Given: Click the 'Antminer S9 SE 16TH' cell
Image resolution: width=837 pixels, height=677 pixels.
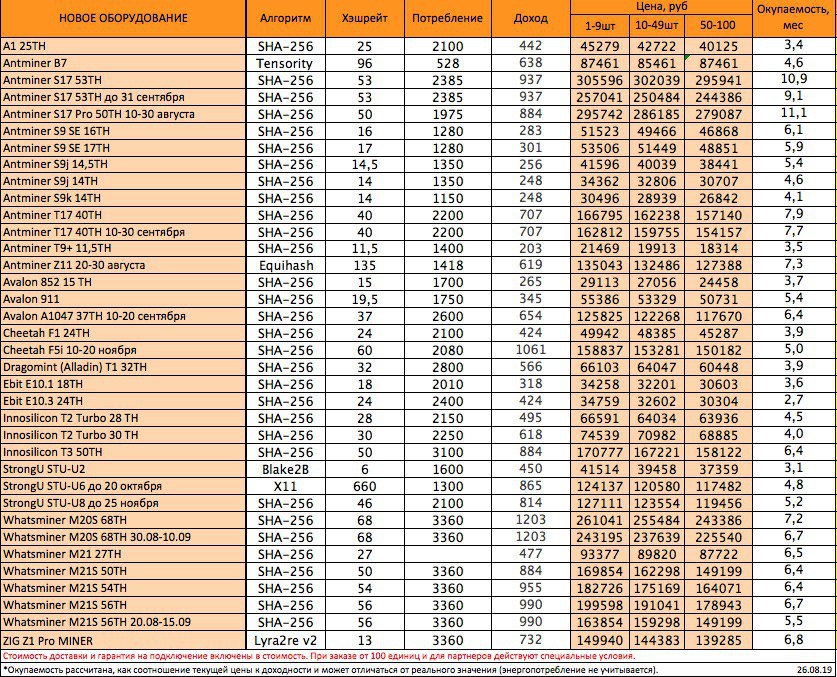Looking at the screenshot, I should (x=123, y=131).
